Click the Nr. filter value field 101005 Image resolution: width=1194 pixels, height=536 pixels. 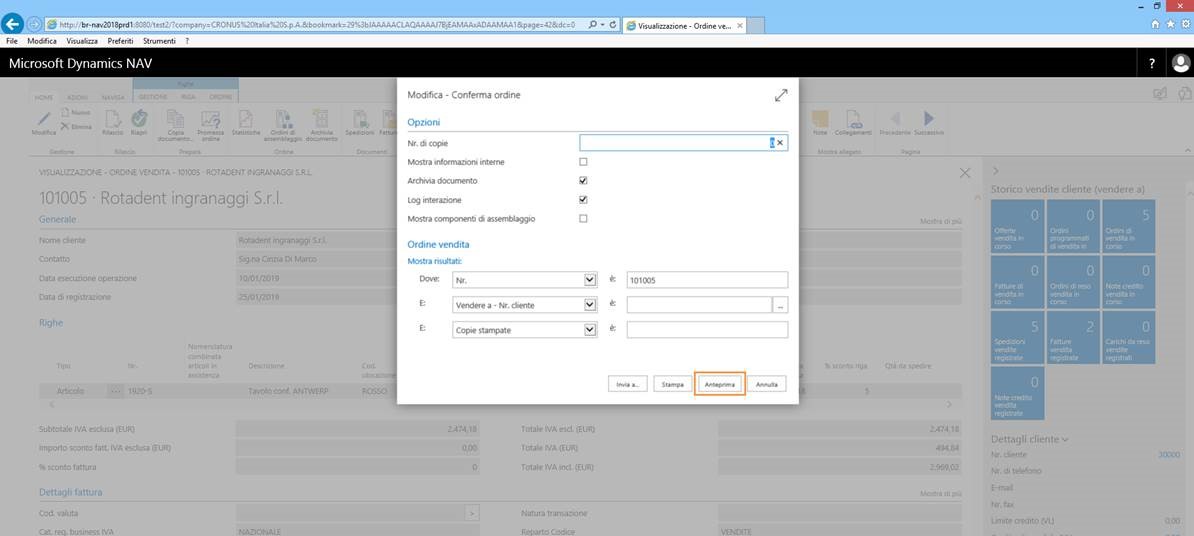click(707, 280)
